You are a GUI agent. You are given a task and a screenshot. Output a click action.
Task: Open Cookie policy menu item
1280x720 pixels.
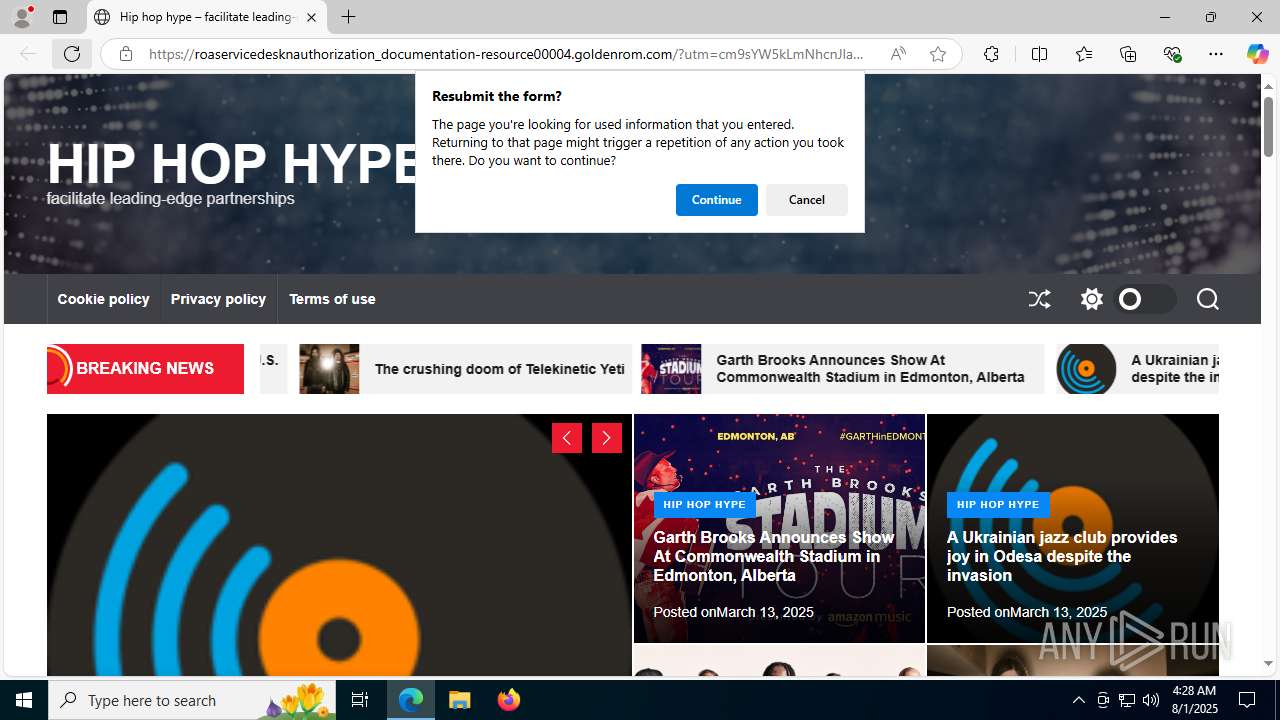pos(103,299)
